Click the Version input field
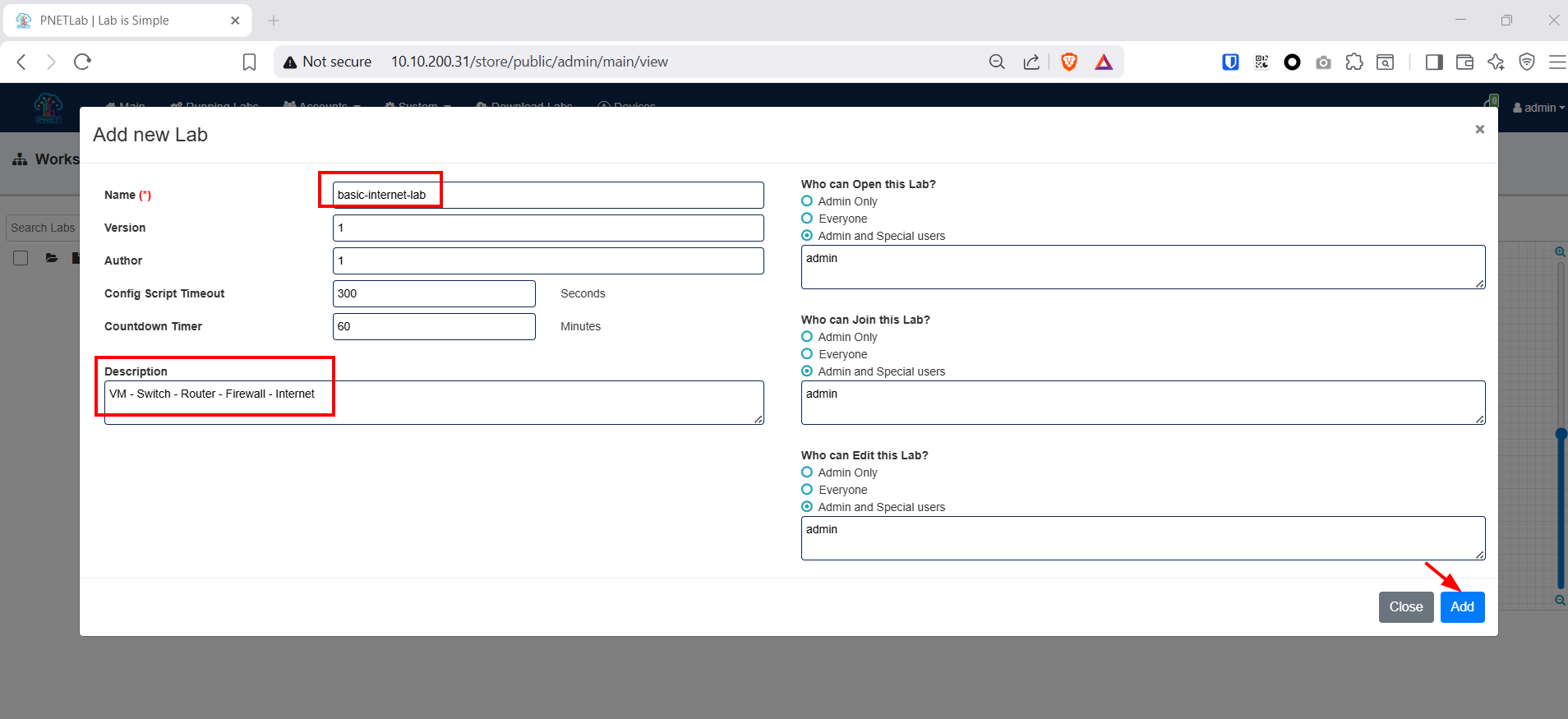Viewport: 1568px width, 719px height. coord(548,228)
